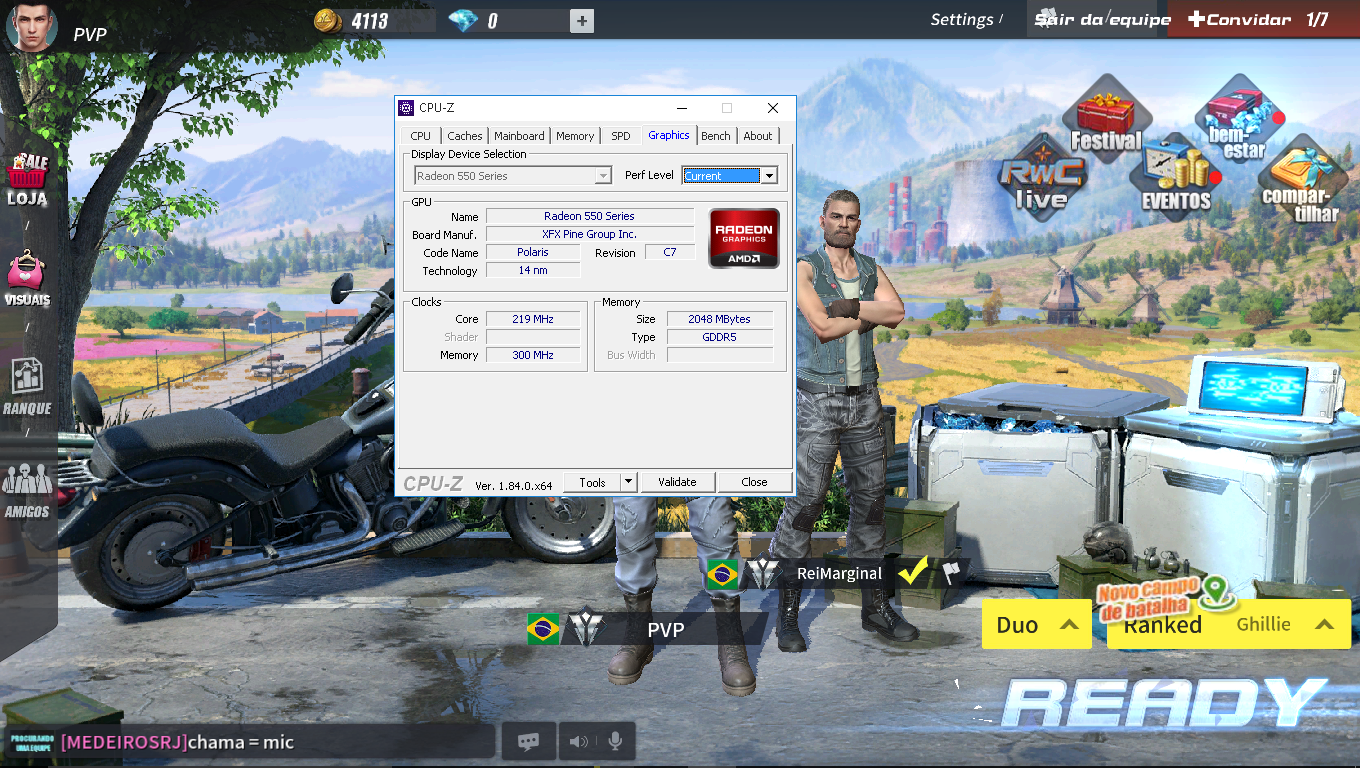The image size is (1360, 768).
Task: Click the gold balance 4113
Action: tap(369, 20)
